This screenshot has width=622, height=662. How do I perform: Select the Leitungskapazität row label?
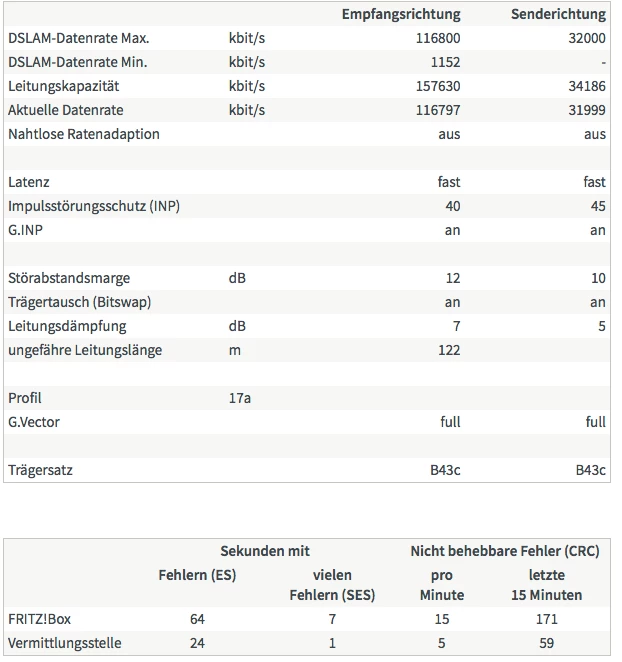click(x=65, y=86)
